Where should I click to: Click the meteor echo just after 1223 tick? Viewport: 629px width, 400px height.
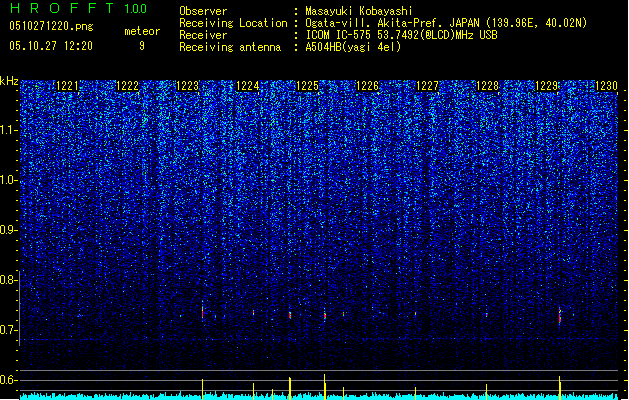click(x=203, y=311)
